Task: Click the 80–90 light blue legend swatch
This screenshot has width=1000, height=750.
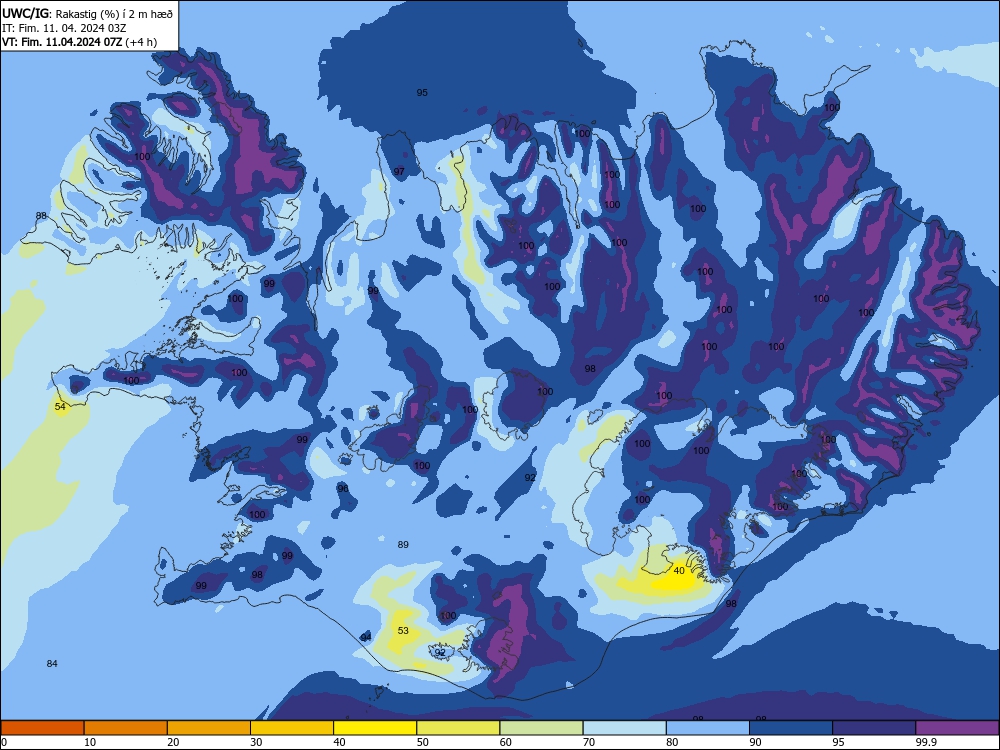Action: pyautogui.click(x=708, y=728)
